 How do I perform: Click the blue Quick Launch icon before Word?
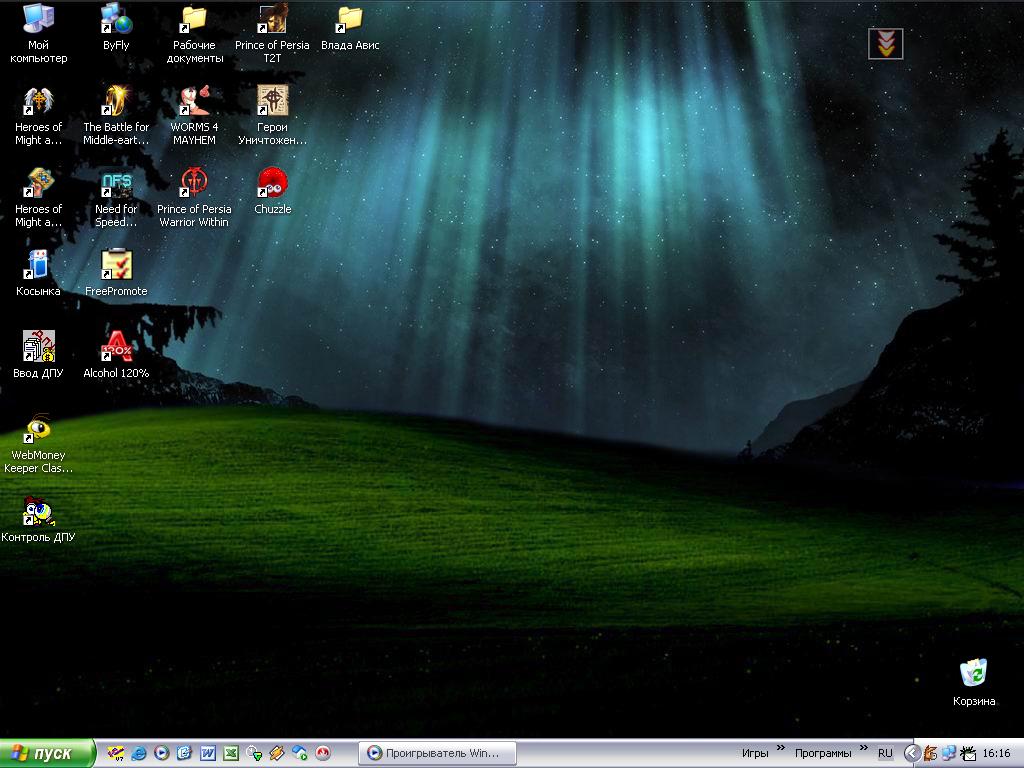click(x=184, y=753)
